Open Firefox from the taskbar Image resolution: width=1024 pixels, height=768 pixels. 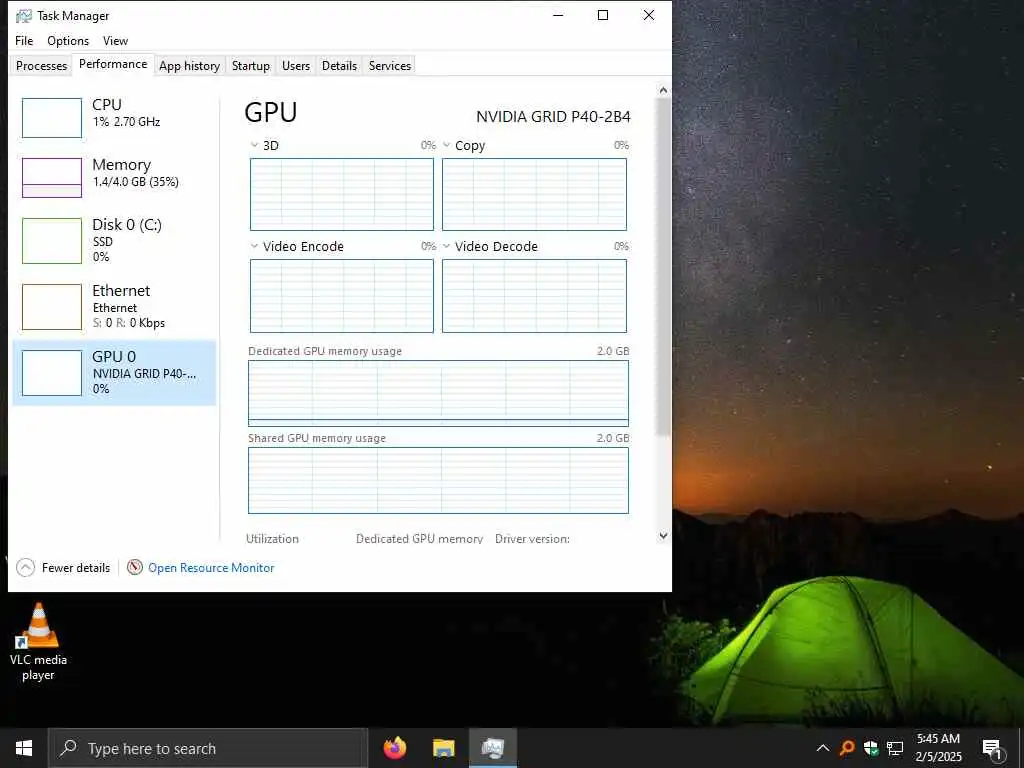click(394, 748)
